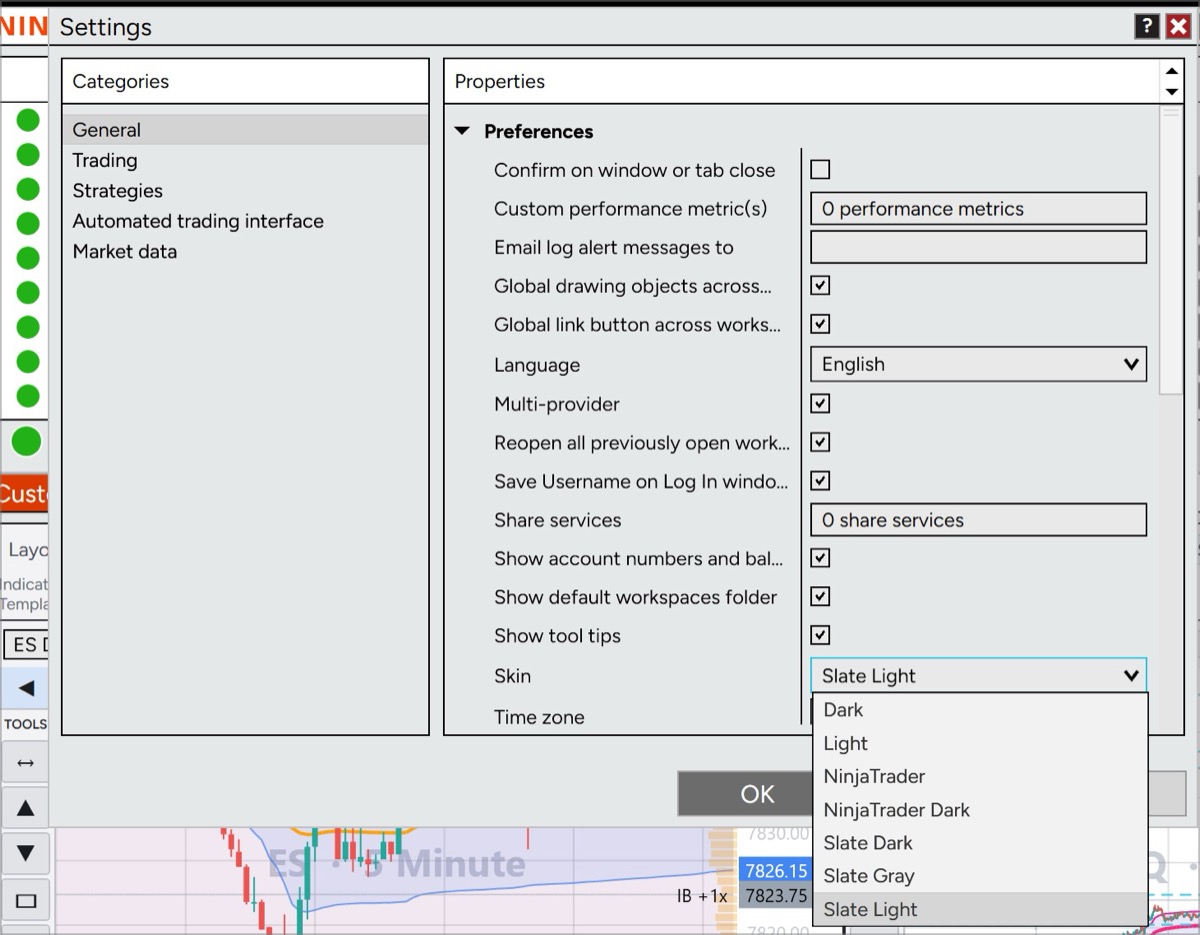Choose Light skin option
1200x935 pixels.
[980, 743]
